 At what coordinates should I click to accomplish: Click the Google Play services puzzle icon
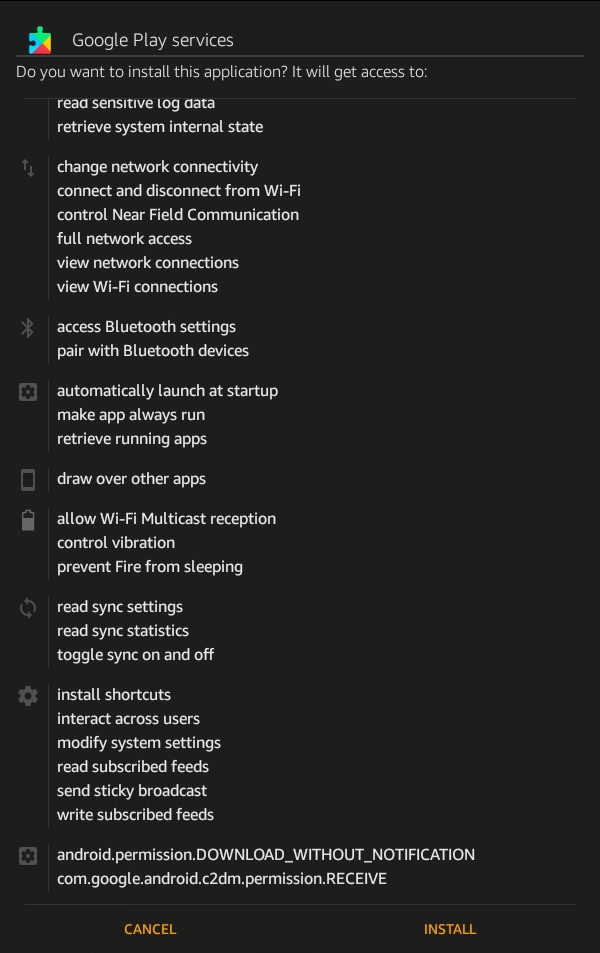[x=40, y=40]
